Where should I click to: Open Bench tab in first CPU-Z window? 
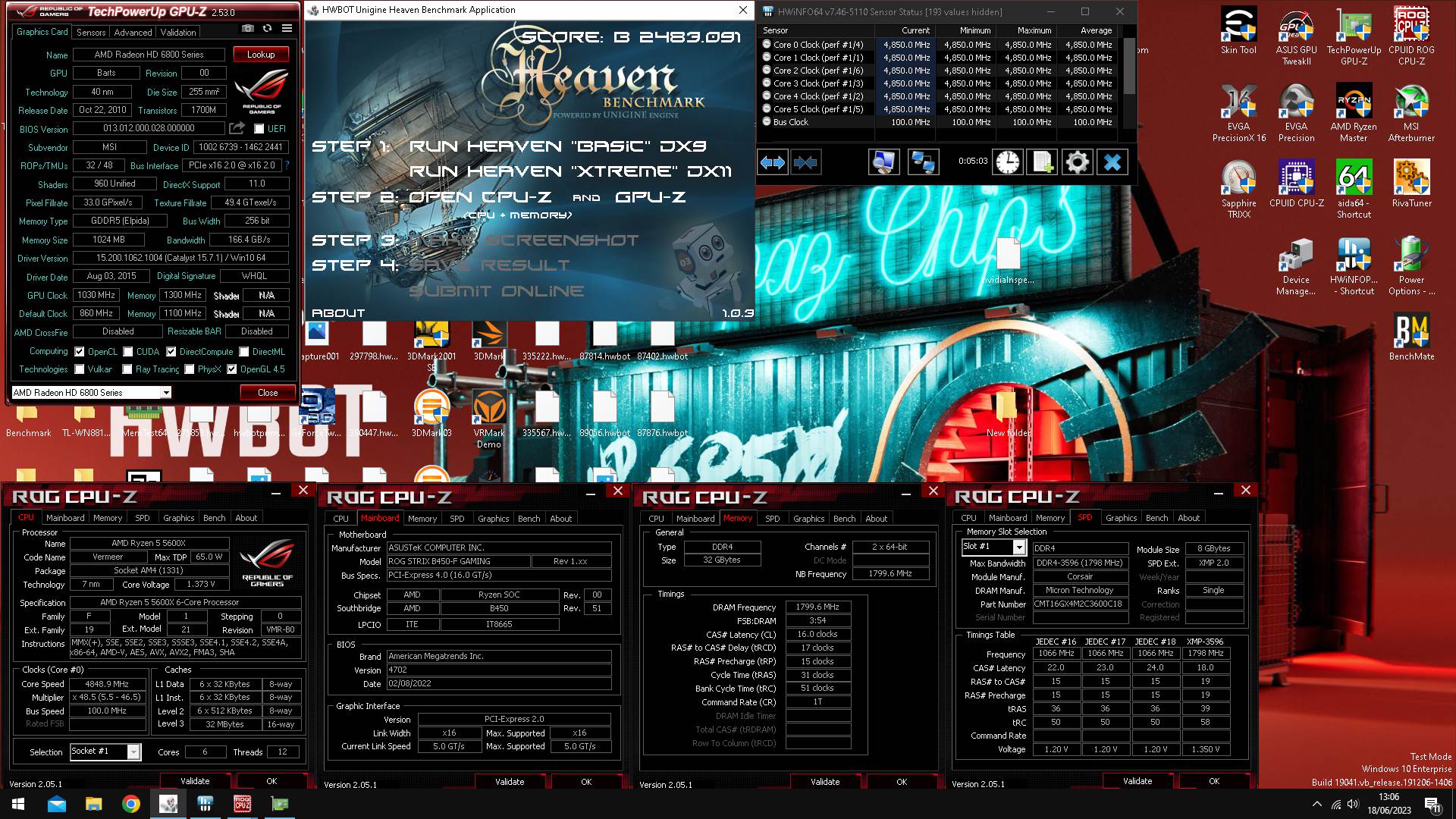[215, 518]
